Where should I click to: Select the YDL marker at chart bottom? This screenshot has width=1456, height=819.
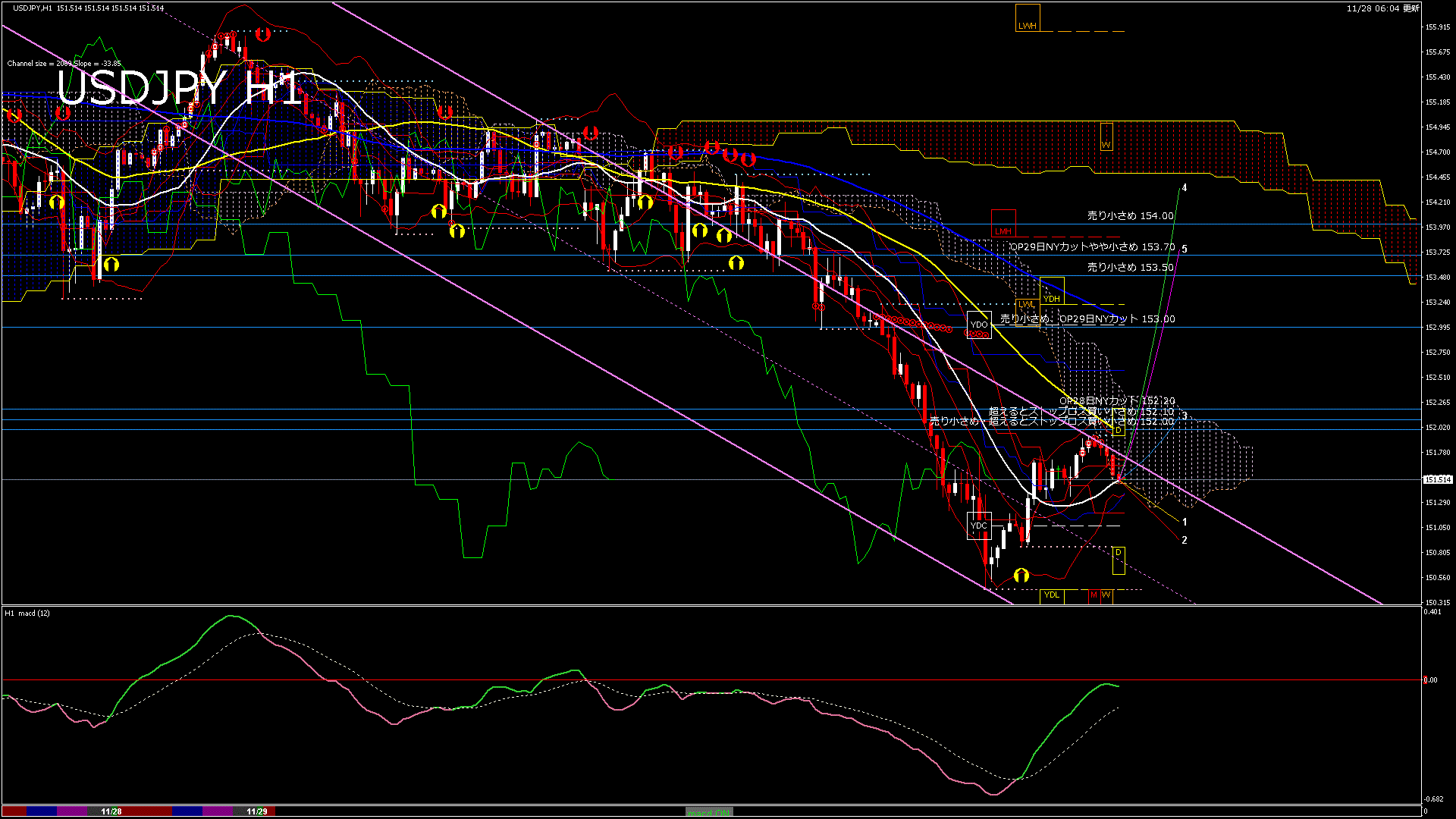point(1052,595)
